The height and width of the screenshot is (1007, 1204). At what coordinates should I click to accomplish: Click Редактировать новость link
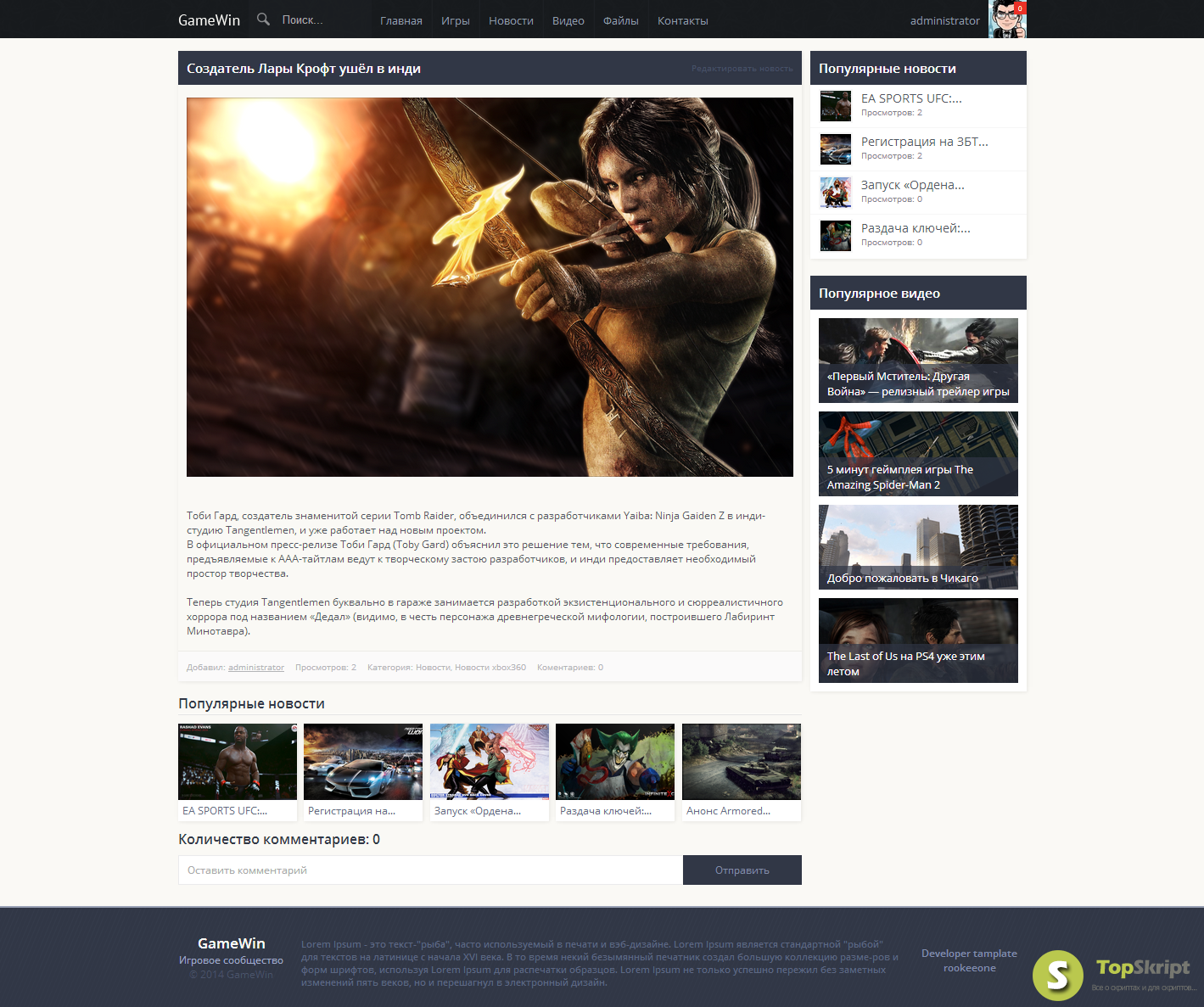pos(742,69)
